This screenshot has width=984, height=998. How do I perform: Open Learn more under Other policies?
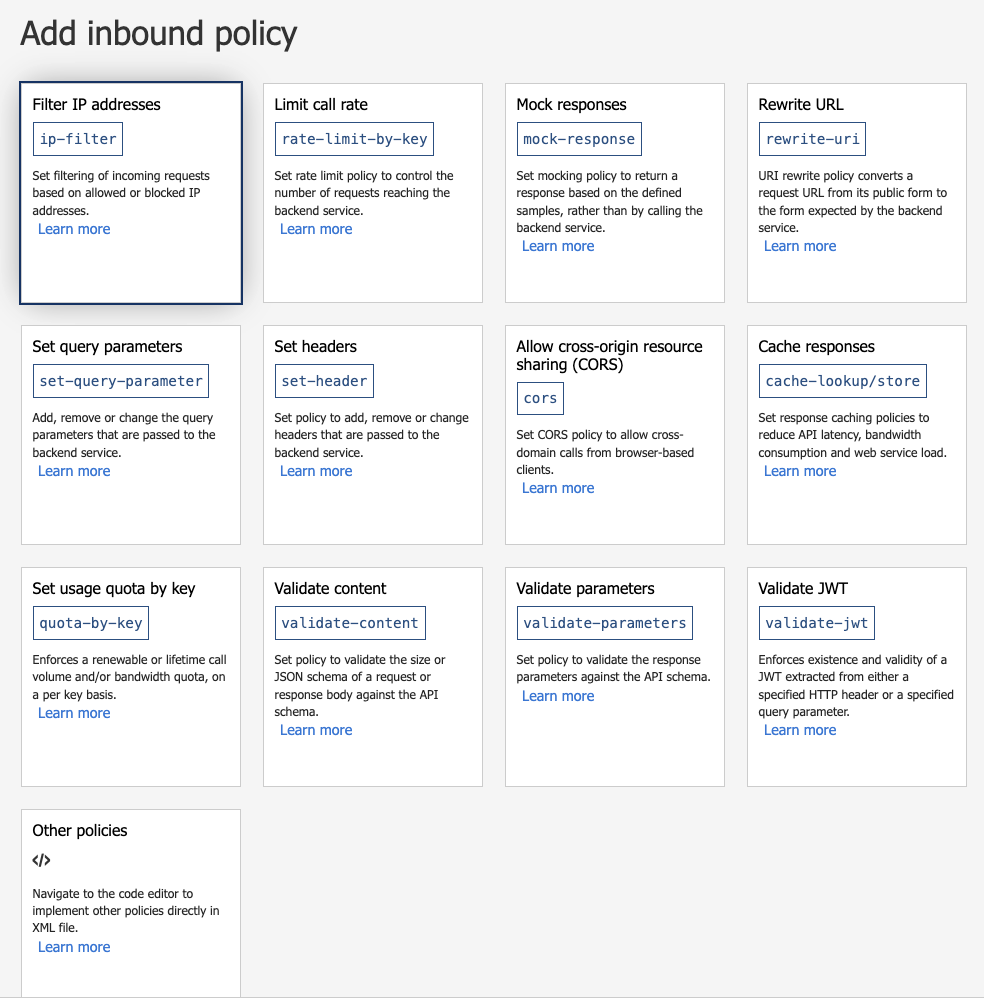pos(74,947)
